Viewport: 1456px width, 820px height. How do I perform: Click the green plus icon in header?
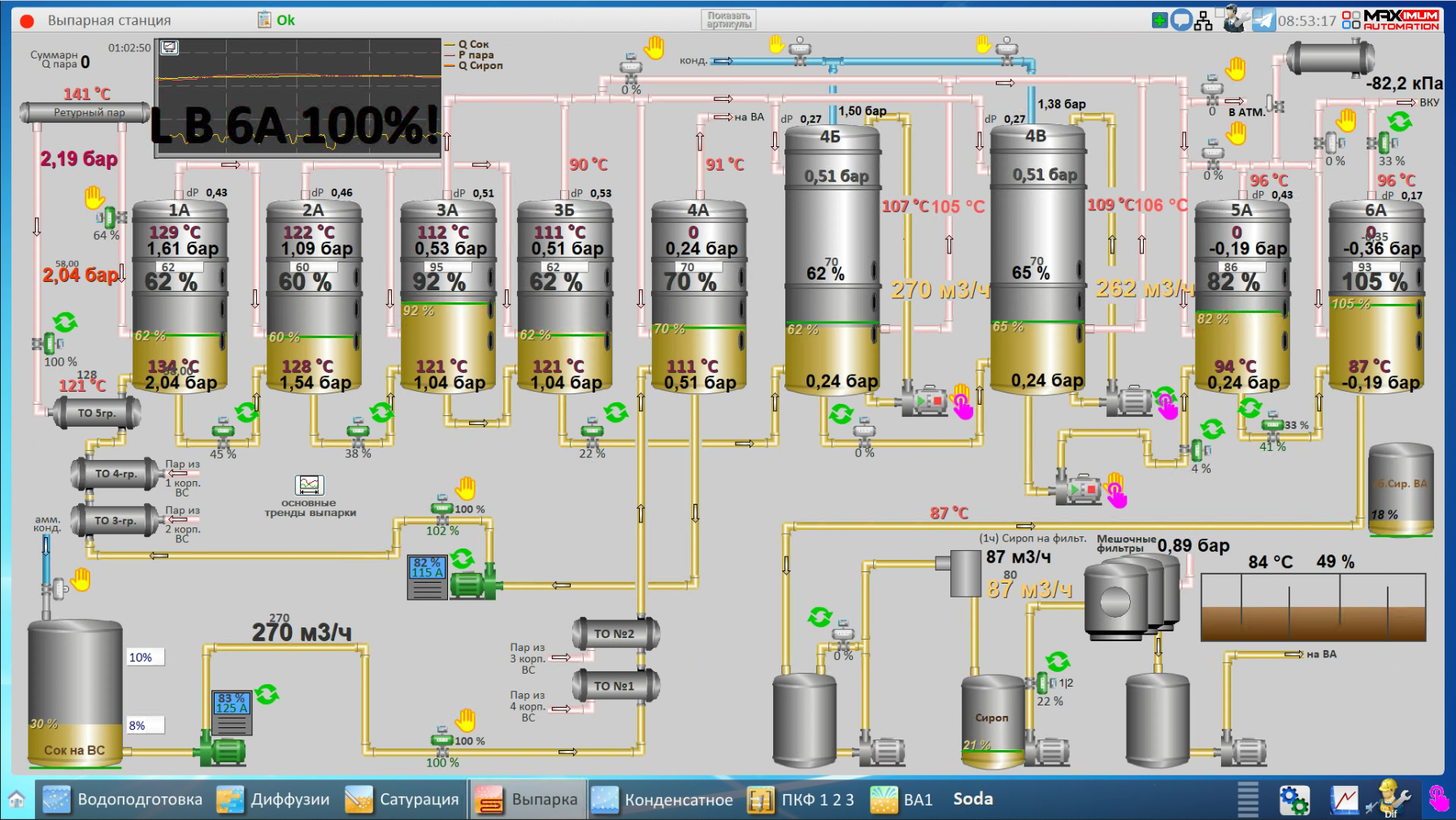coord(1159,20)
